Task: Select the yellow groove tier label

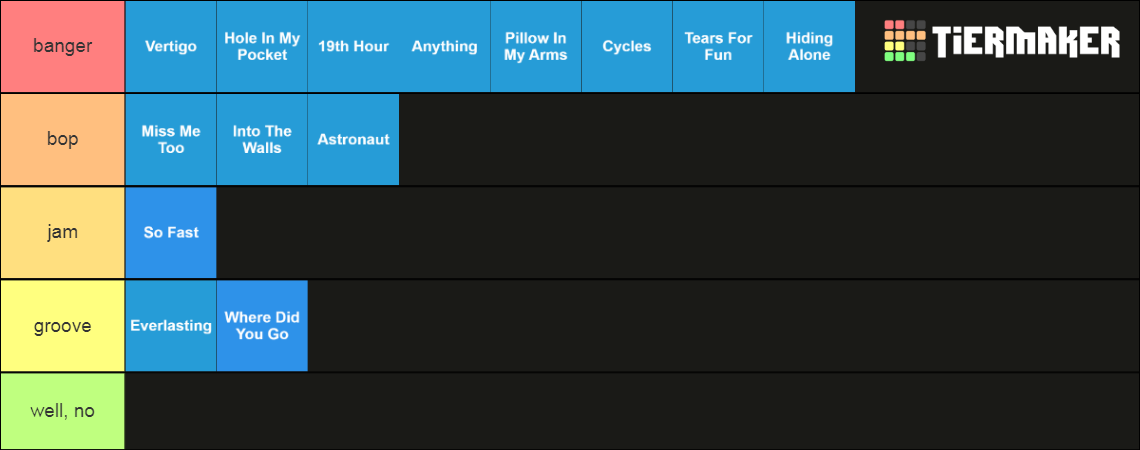Action: point(63,326)
